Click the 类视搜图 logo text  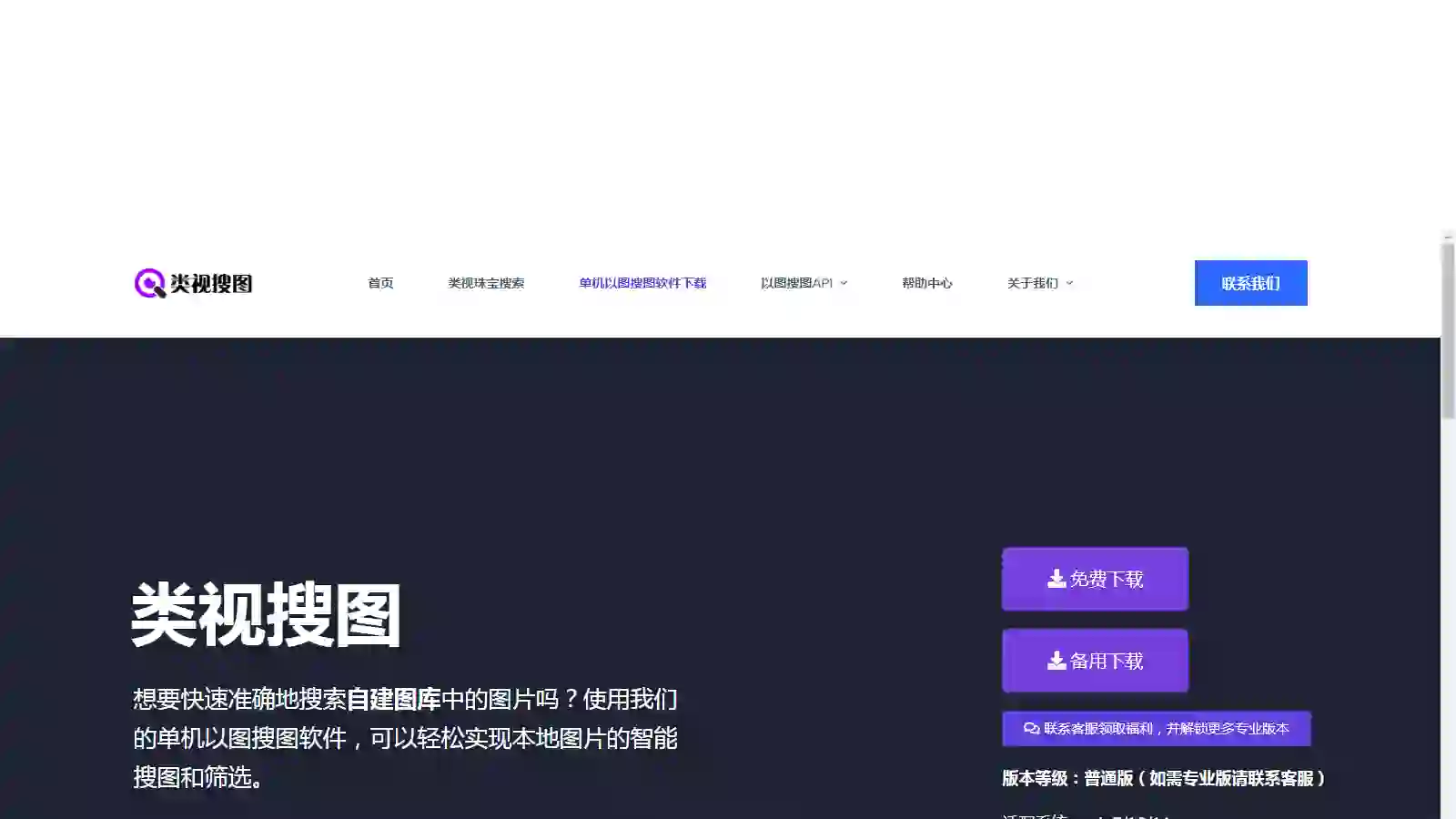[211, 283]
